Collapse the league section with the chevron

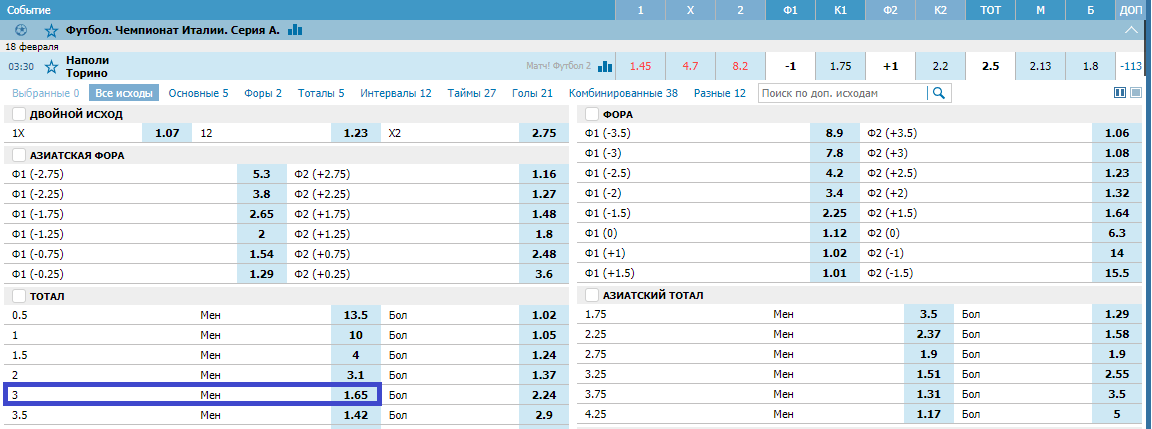tap(1132, 31)
